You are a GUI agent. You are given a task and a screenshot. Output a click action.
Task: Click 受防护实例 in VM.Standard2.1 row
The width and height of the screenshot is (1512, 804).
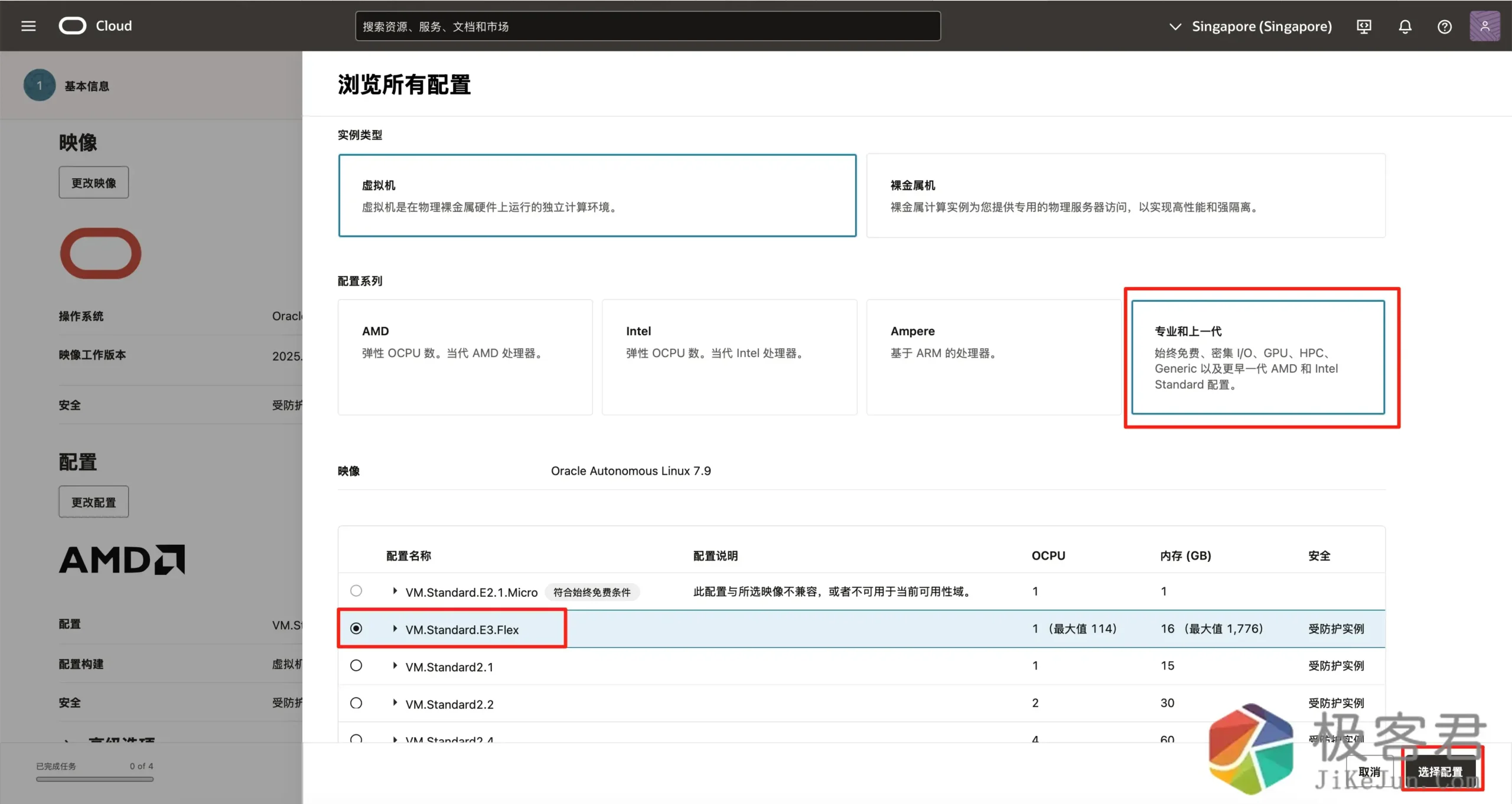coord(1336,666)
